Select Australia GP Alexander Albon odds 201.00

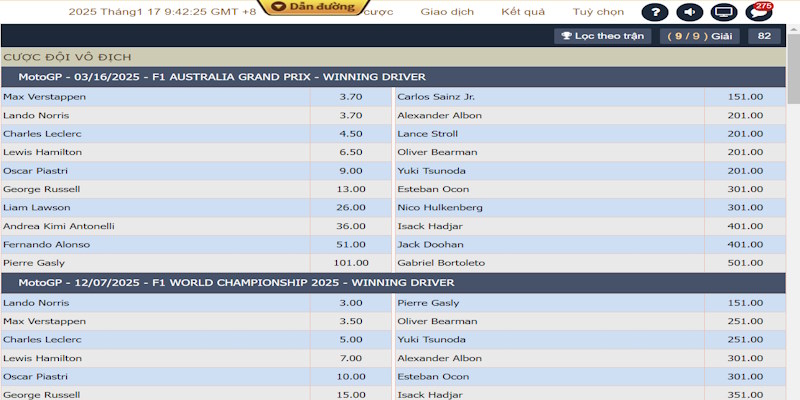[745, 115]
